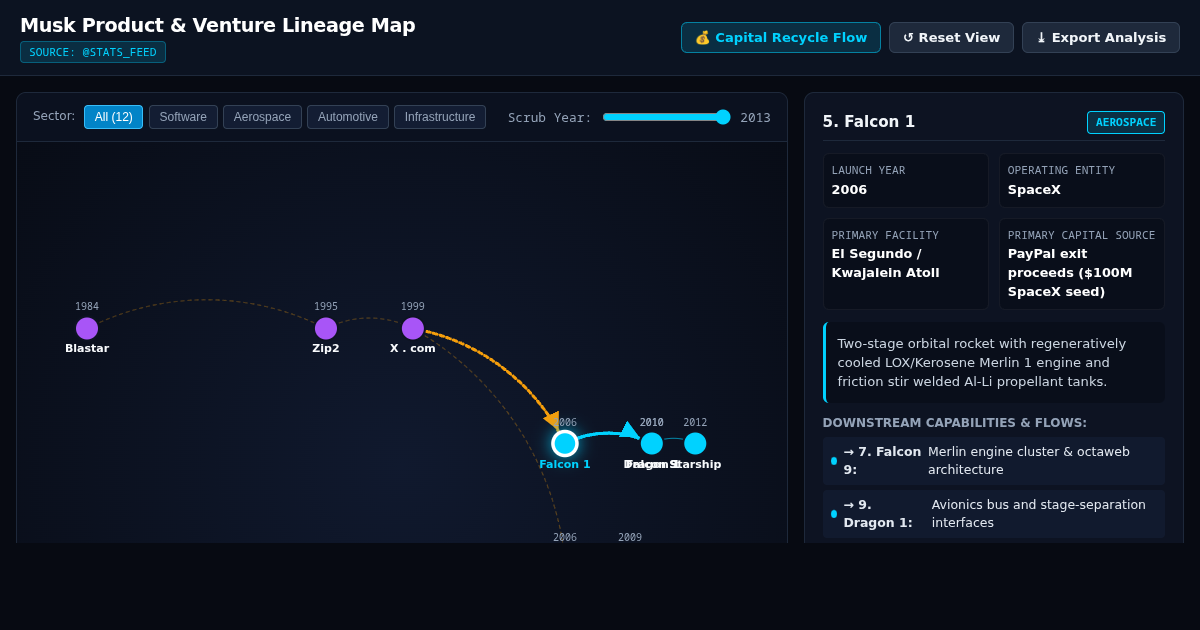Image resolution: width=1200 pixels, height=630 pixels.
Task: Select the highlighted Falcon 1 node
Action: click(565, 443)
